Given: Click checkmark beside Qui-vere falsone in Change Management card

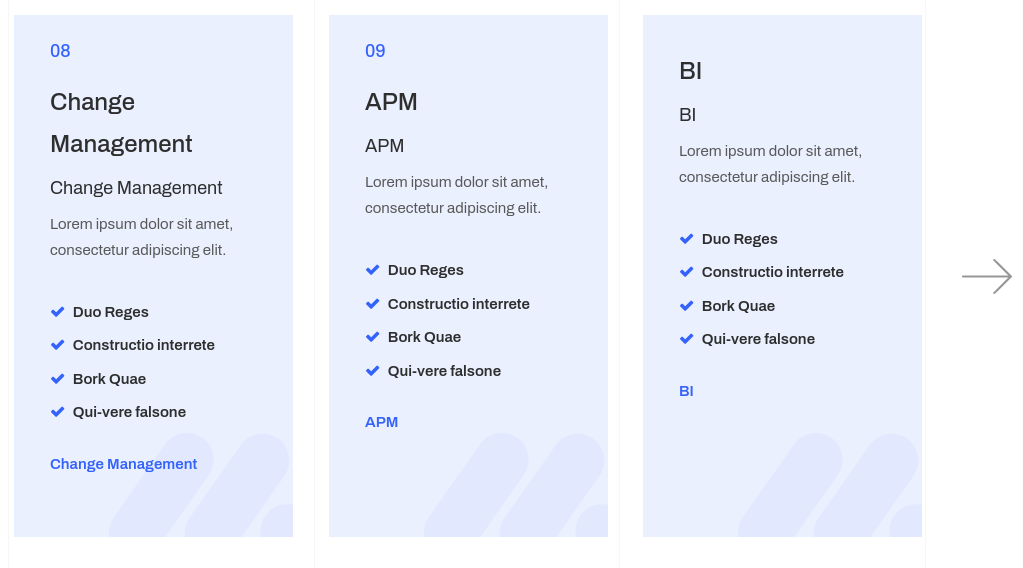Looking at the screenshot, I should (x=58, y=412).
